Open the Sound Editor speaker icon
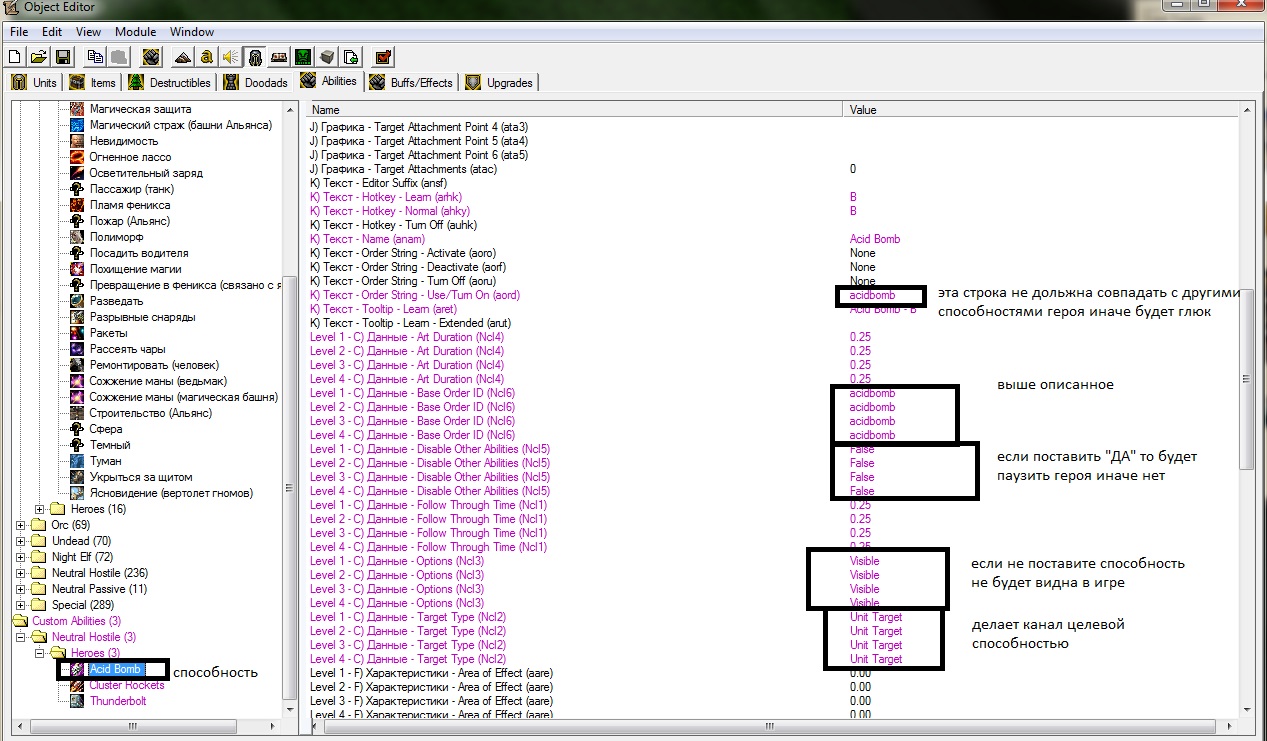The width and height of the screenshot is (1267, 741). [230, 57]
